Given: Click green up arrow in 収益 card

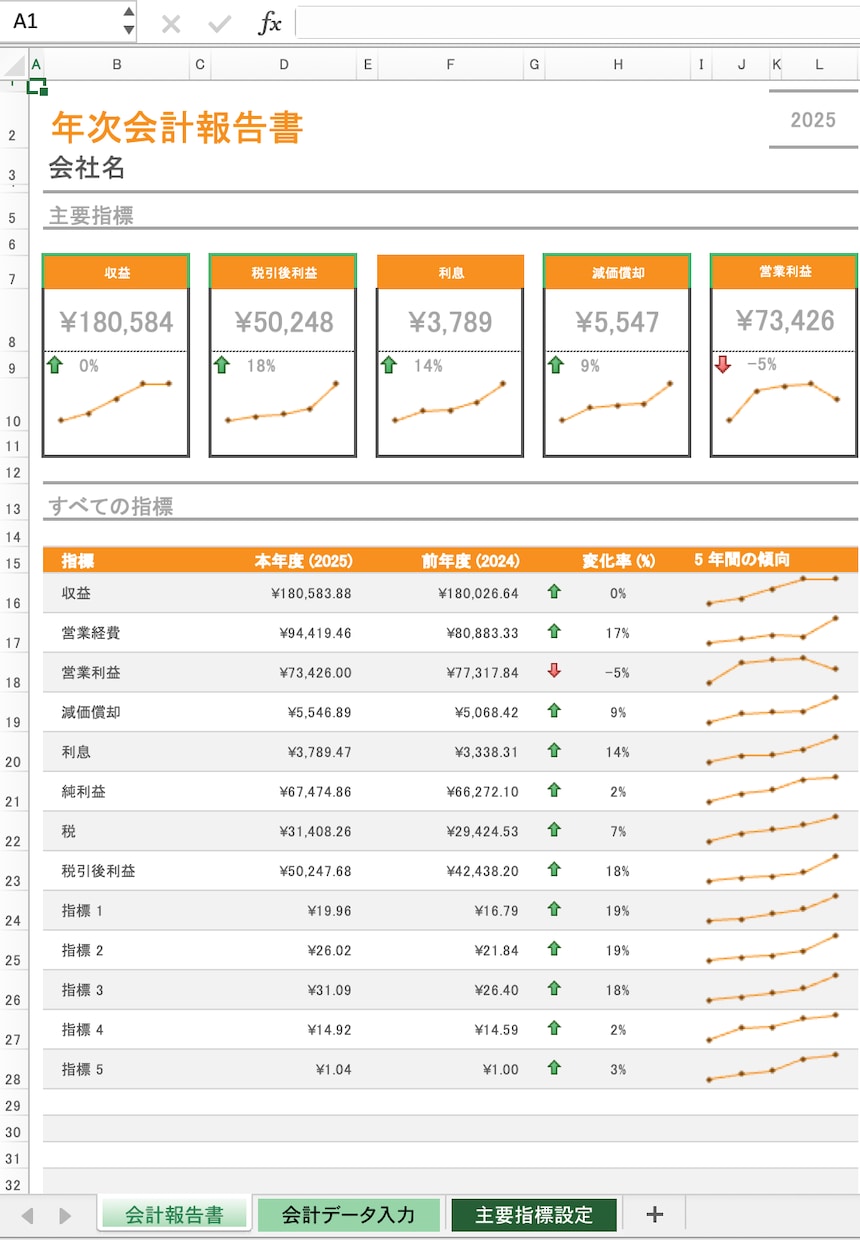Looking at the screenshot, I should click(55, 365).
